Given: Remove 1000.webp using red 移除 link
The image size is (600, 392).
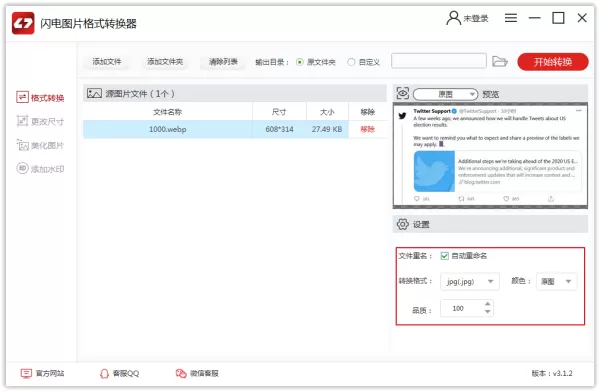Looking at the screenshot, I should point(367,129).
